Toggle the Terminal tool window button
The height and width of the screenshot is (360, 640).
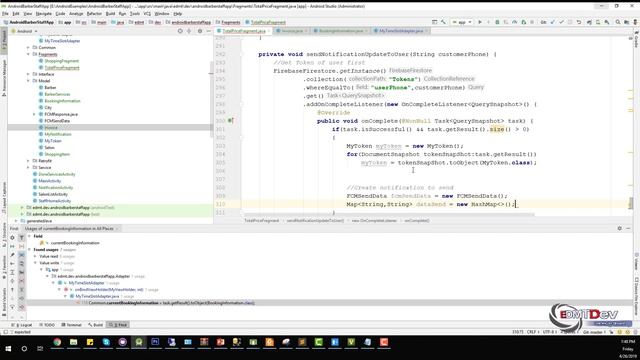coord(71,325)
